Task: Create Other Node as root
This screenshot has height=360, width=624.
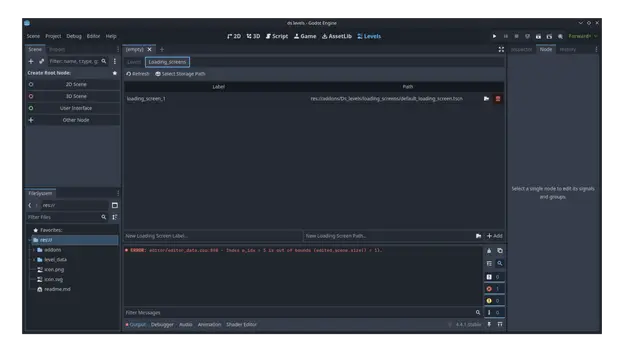Action: click(x=73, y=120)
